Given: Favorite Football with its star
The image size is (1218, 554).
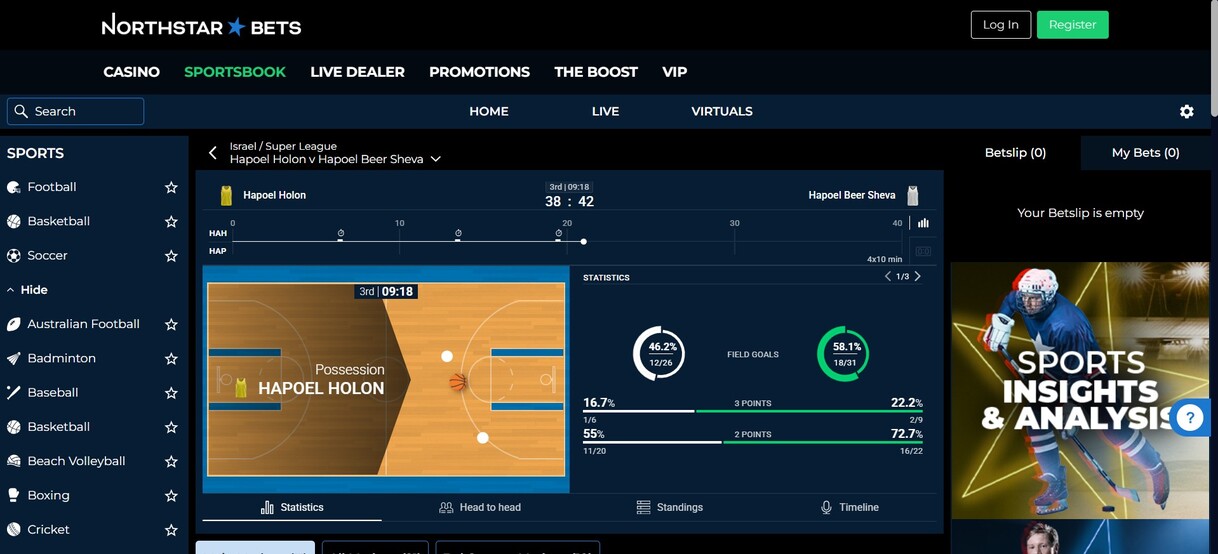Looking at the screenshot, I should 171,187.
